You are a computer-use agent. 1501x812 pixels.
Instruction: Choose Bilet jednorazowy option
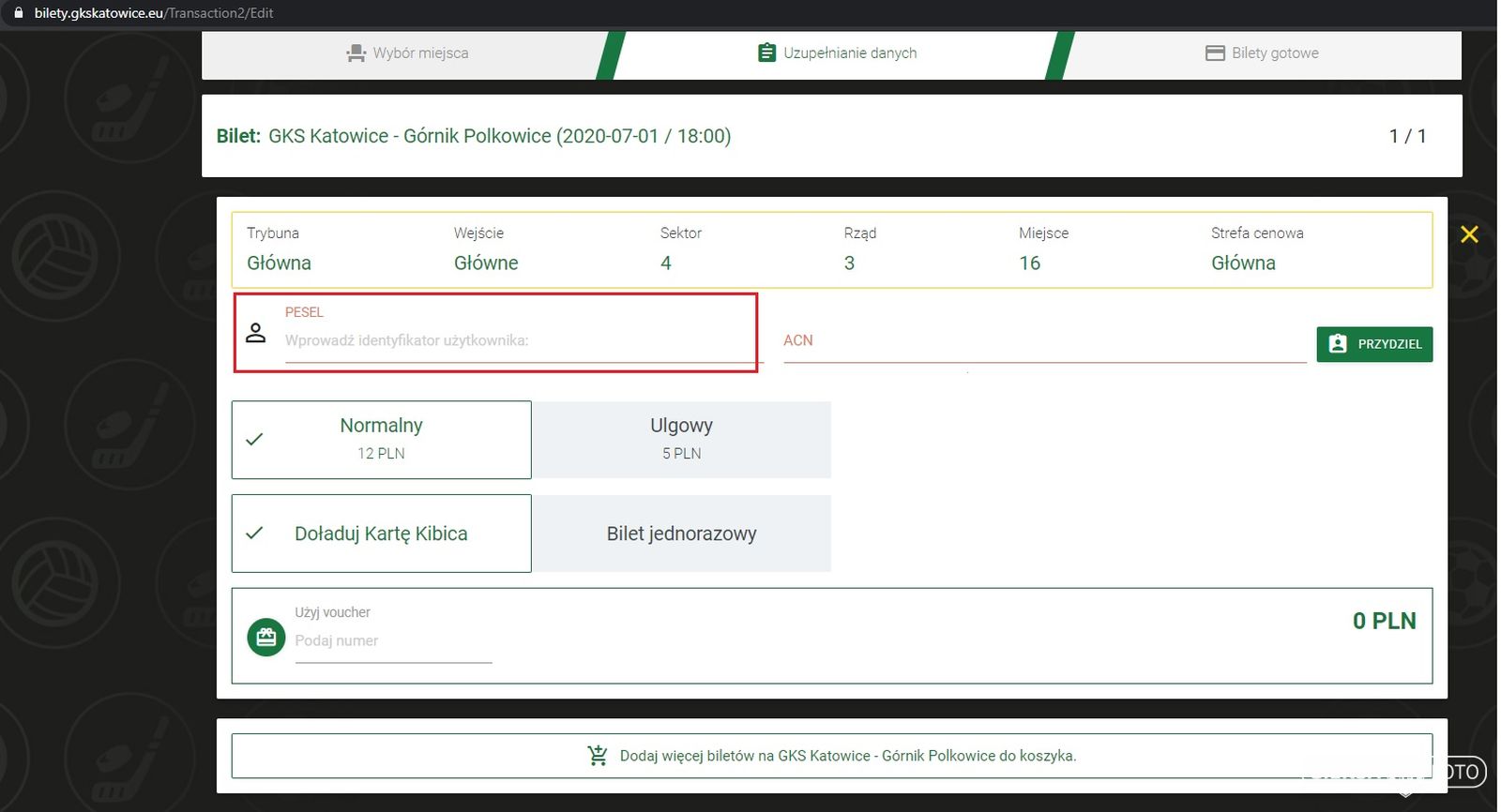point(682,534)
